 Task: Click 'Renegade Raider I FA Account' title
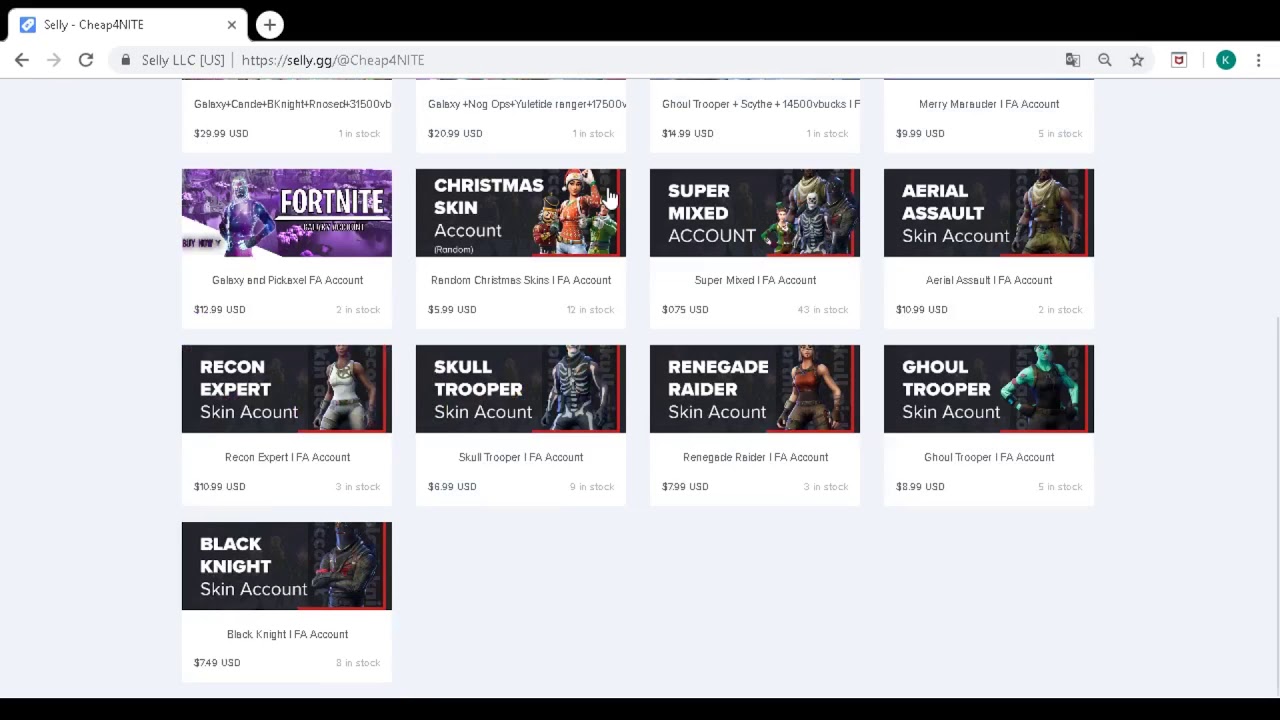[x=755, y=457]
